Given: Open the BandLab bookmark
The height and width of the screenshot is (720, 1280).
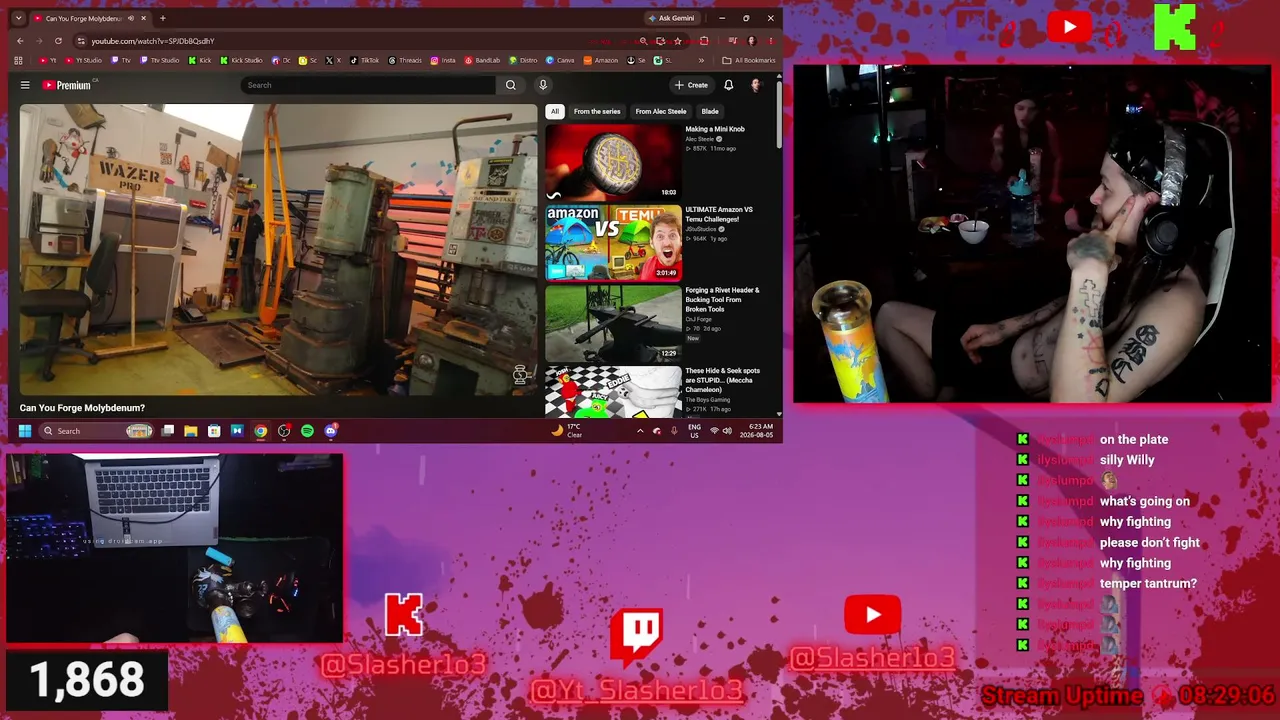Looking at the screenshot, I should pyautogui.click(x=483, y=60).
